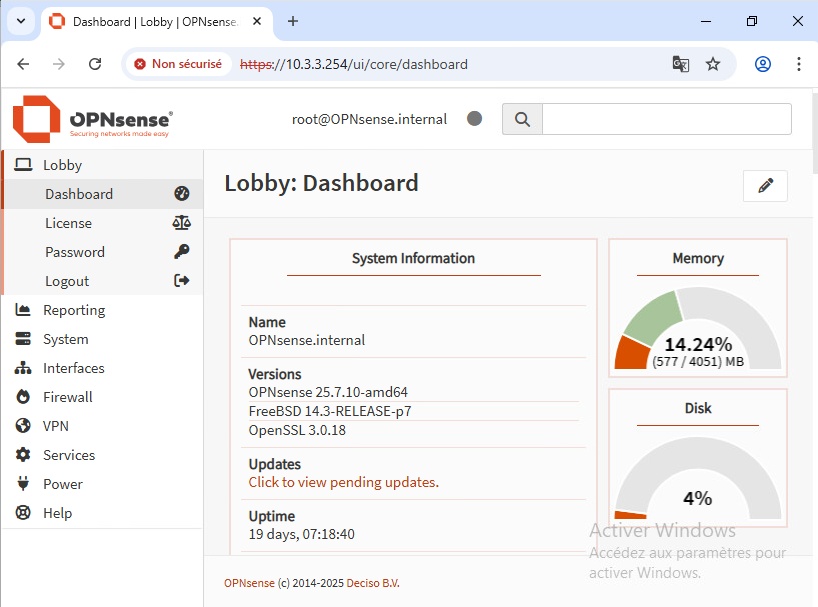The width and height of the screenshot is (818, 607).
Task: Close the Dashboard browser tab
Action: 257,21
